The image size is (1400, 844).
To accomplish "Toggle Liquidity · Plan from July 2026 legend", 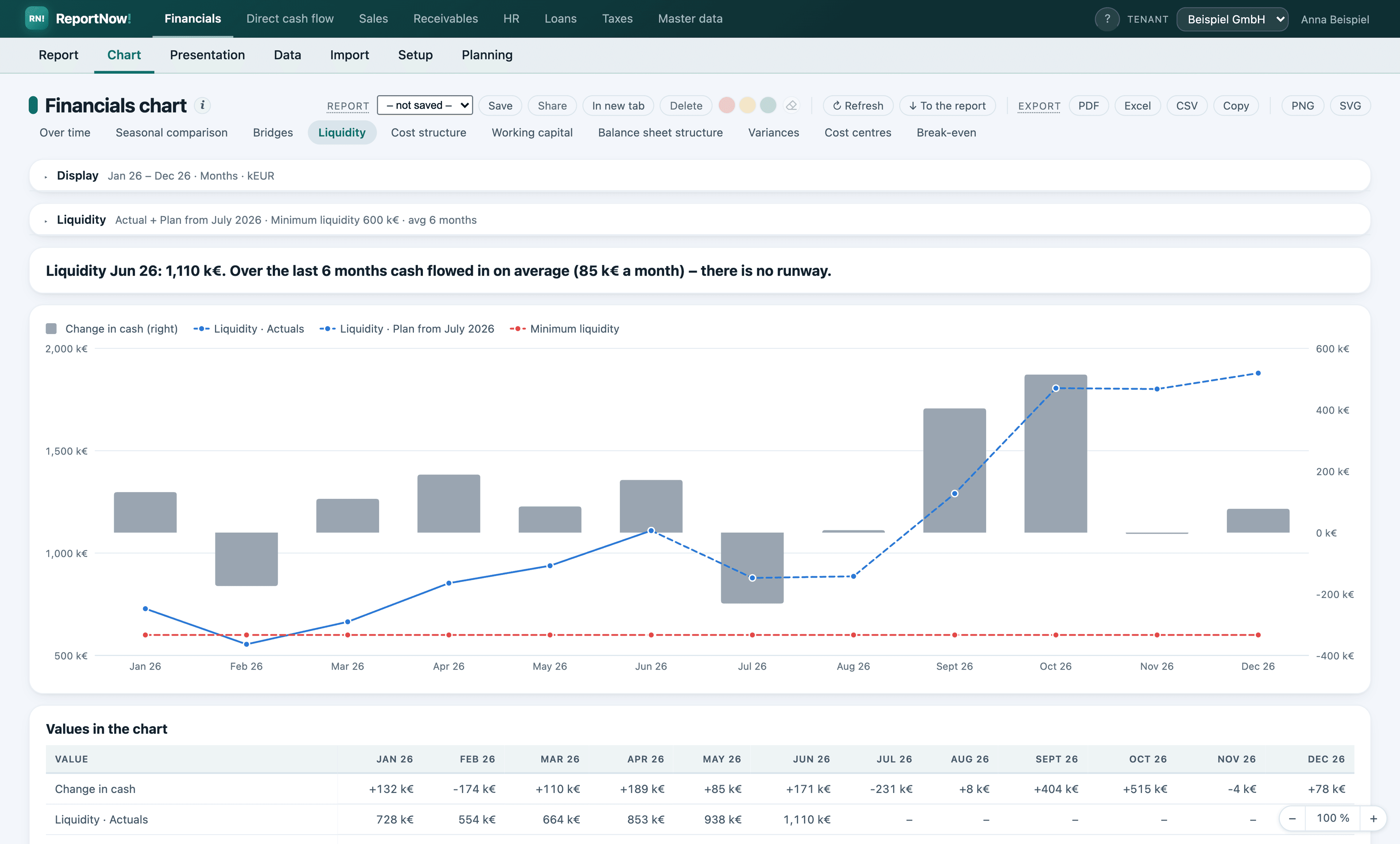I will (x=406, y=329).
